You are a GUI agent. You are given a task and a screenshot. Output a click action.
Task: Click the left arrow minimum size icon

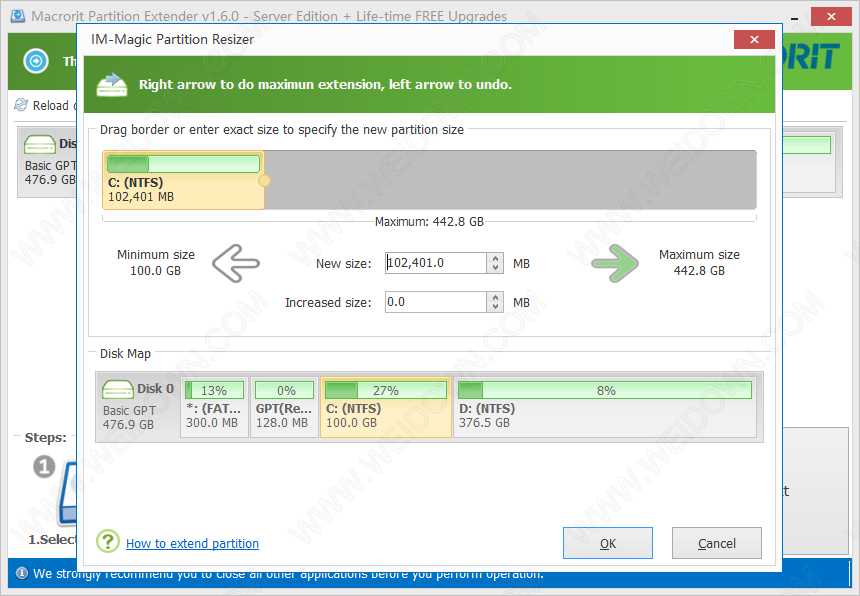click(236, 264)
